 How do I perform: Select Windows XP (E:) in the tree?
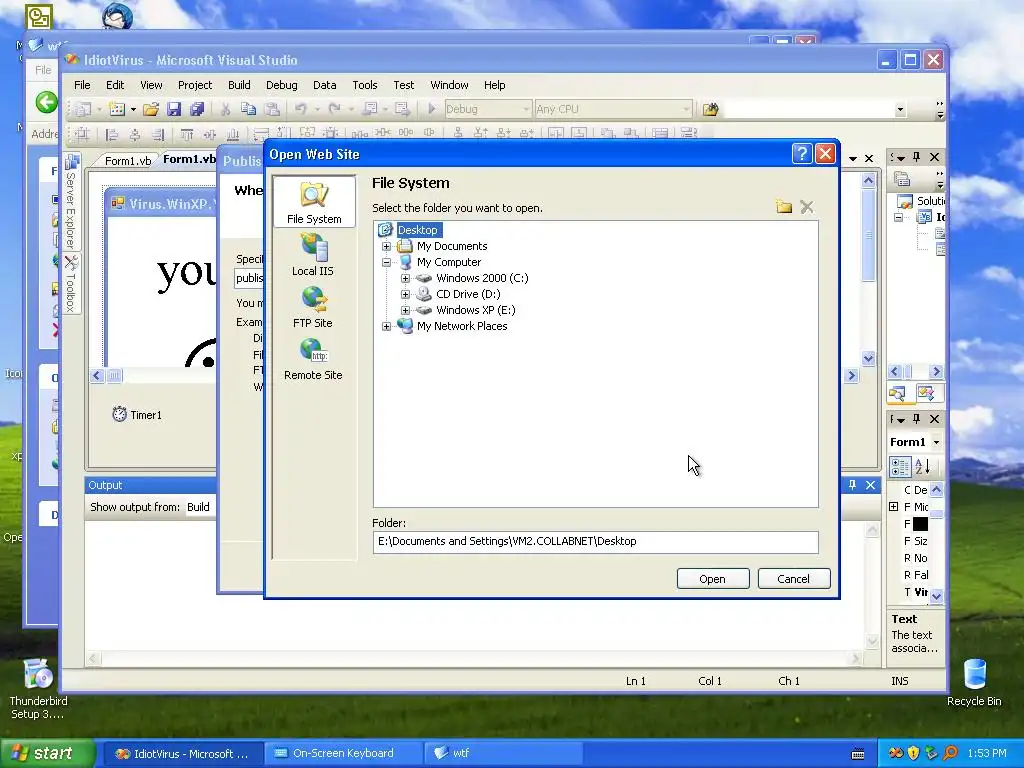point(475,310)
